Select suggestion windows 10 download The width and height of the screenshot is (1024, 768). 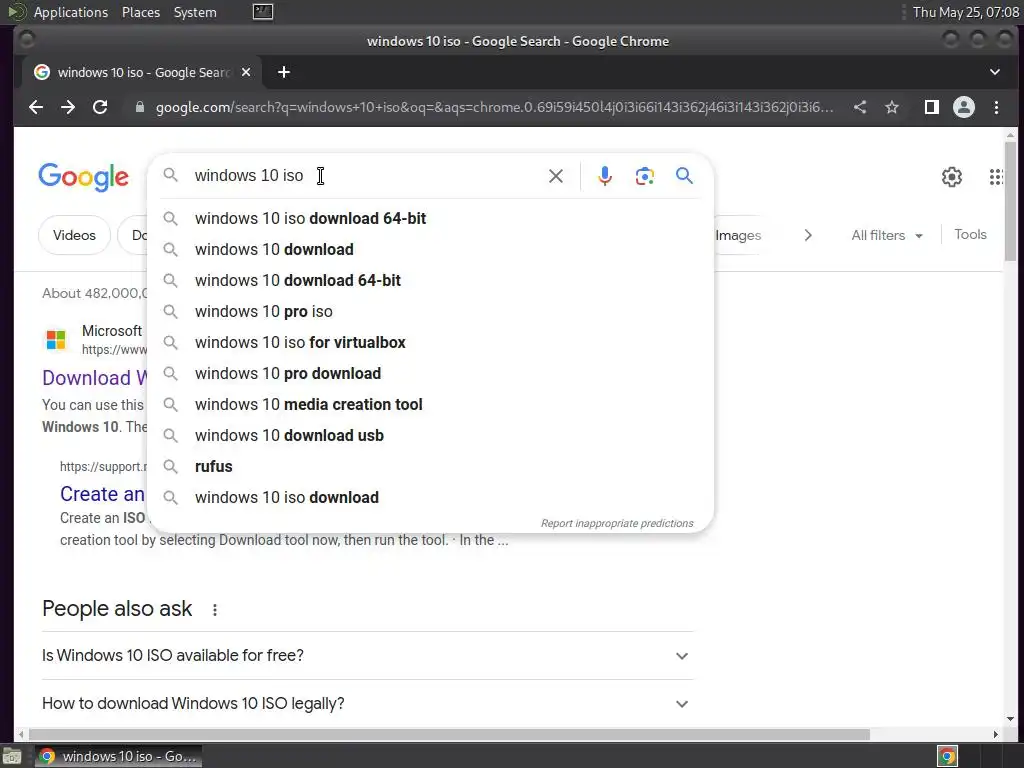click(431, 249)
